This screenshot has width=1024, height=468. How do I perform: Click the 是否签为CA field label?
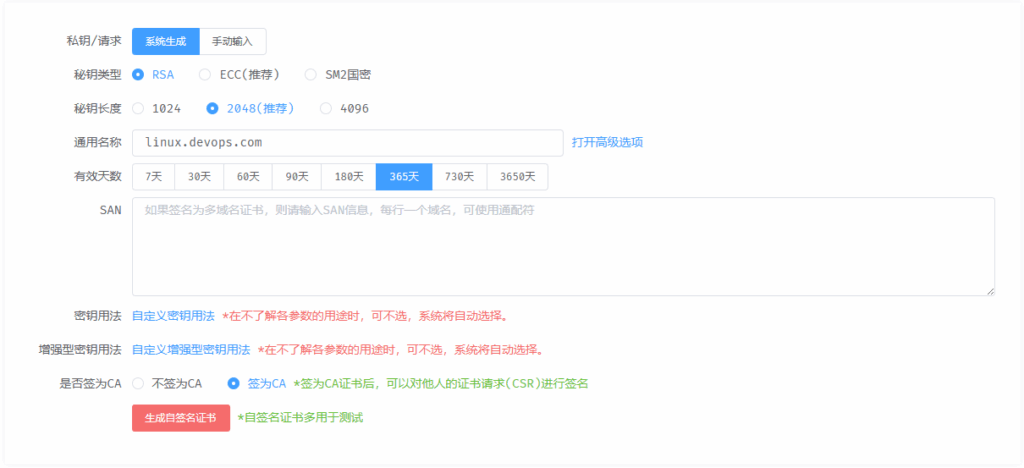(x=90, y=383)
